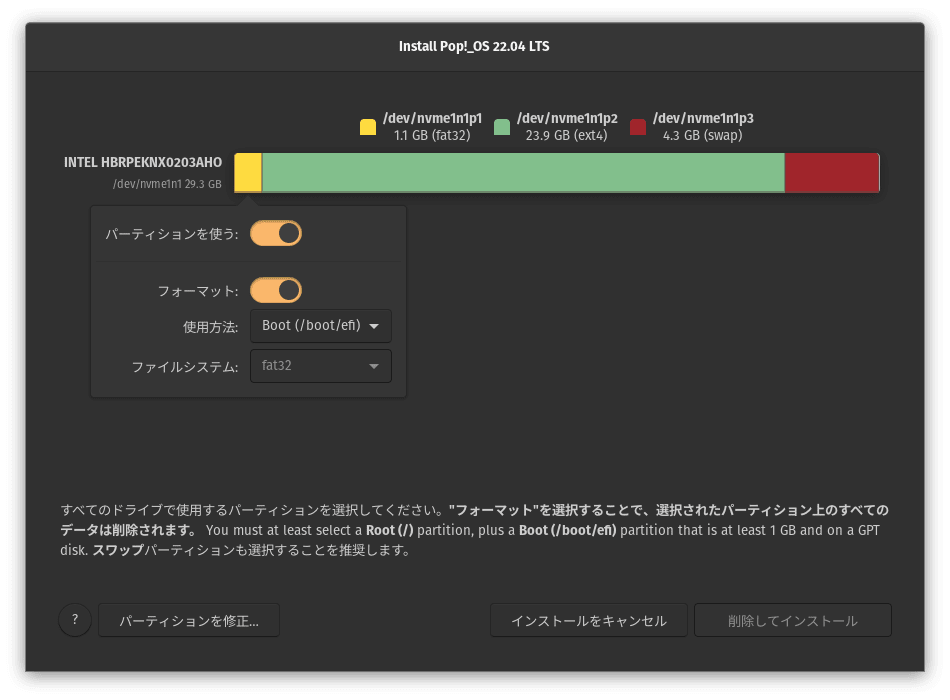Click the yellow legend swatch for nvme1n1p1
This screenshot has width=950, height=700.
coord(368,127)
